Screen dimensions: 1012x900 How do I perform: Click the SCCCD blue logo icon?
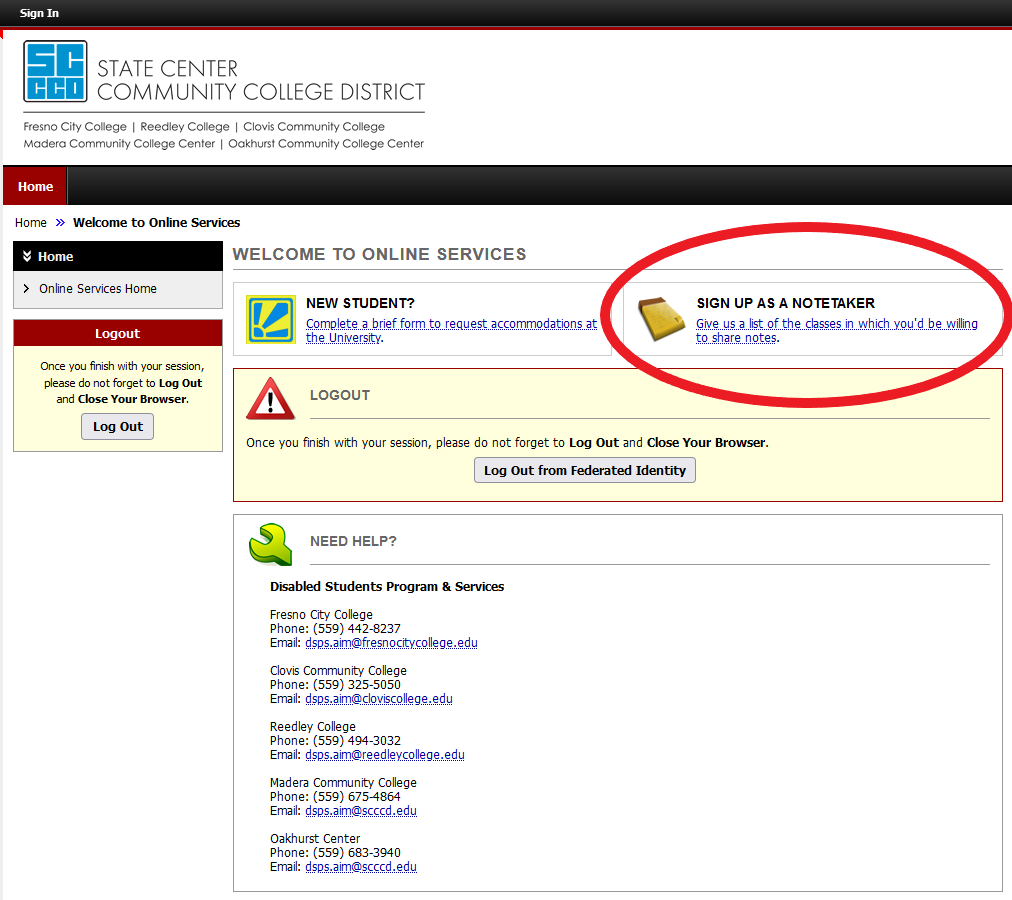(56, 71)
